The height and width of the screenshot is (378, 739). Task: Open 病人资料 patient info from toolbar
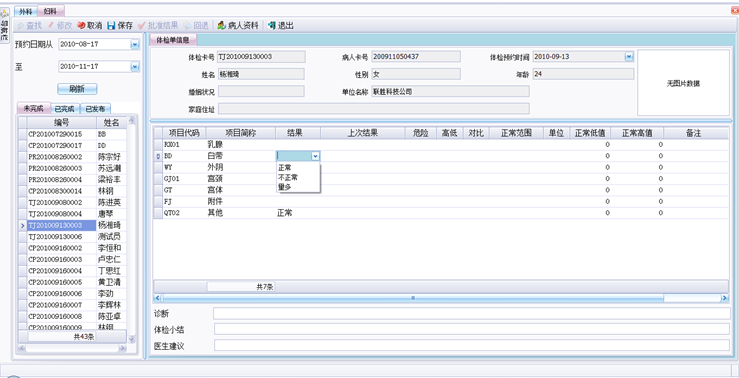(222, 25)
